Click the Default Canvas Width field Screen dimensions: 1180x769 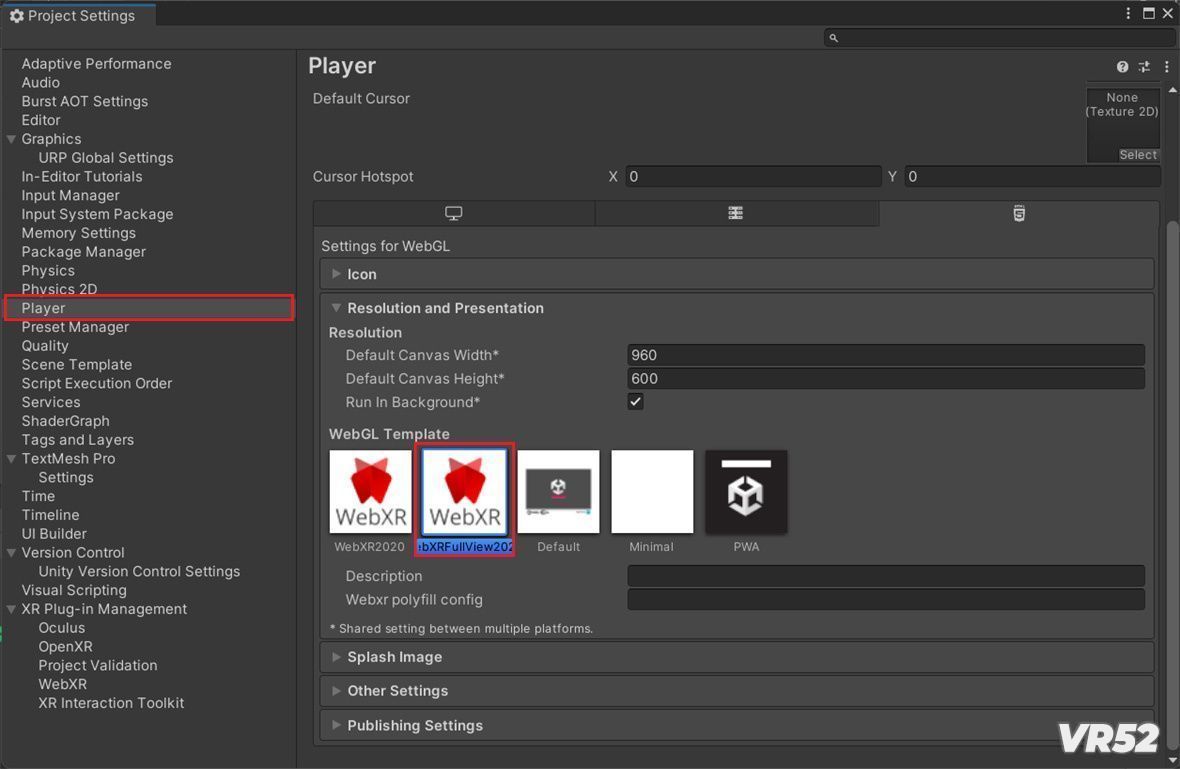click(x=886, y=355)
